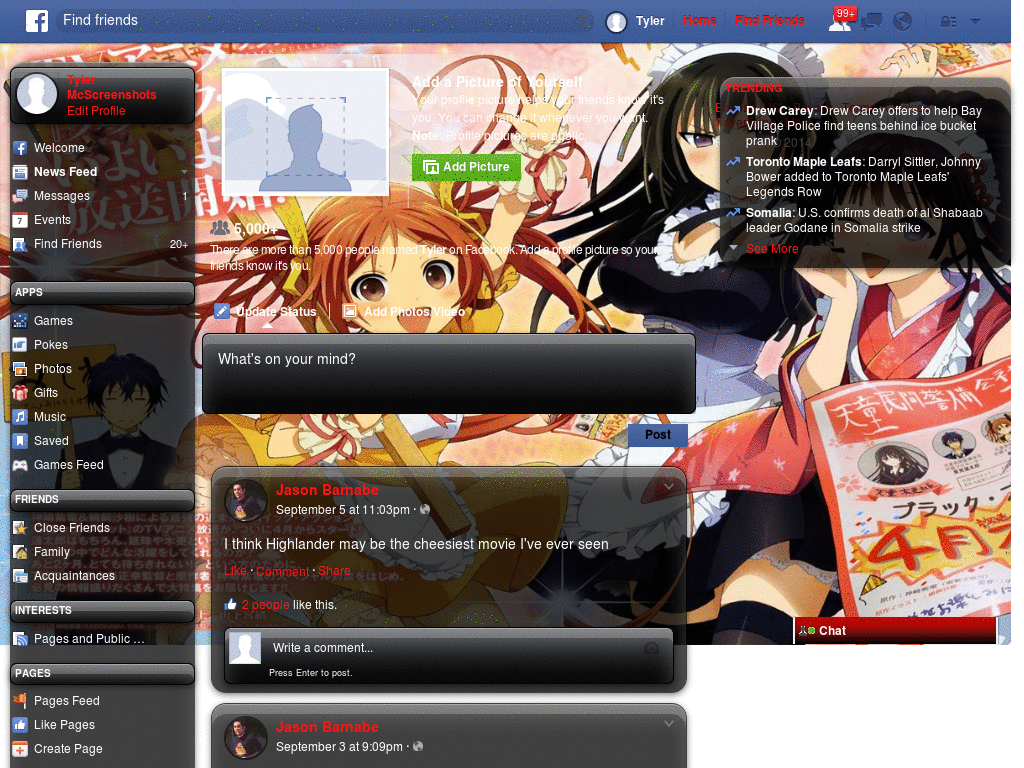
Task: Select Add Photos/Video tab
Action: (404, 312)
